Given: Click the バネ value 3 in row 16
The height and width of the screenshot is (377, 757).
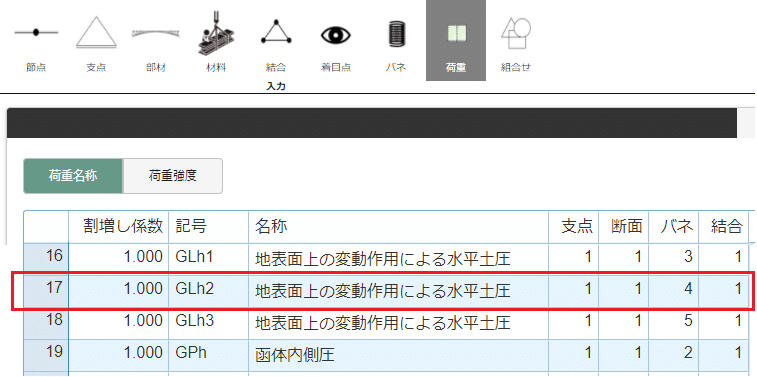Looking at the screenshot, I should click(x=673, y=258).
